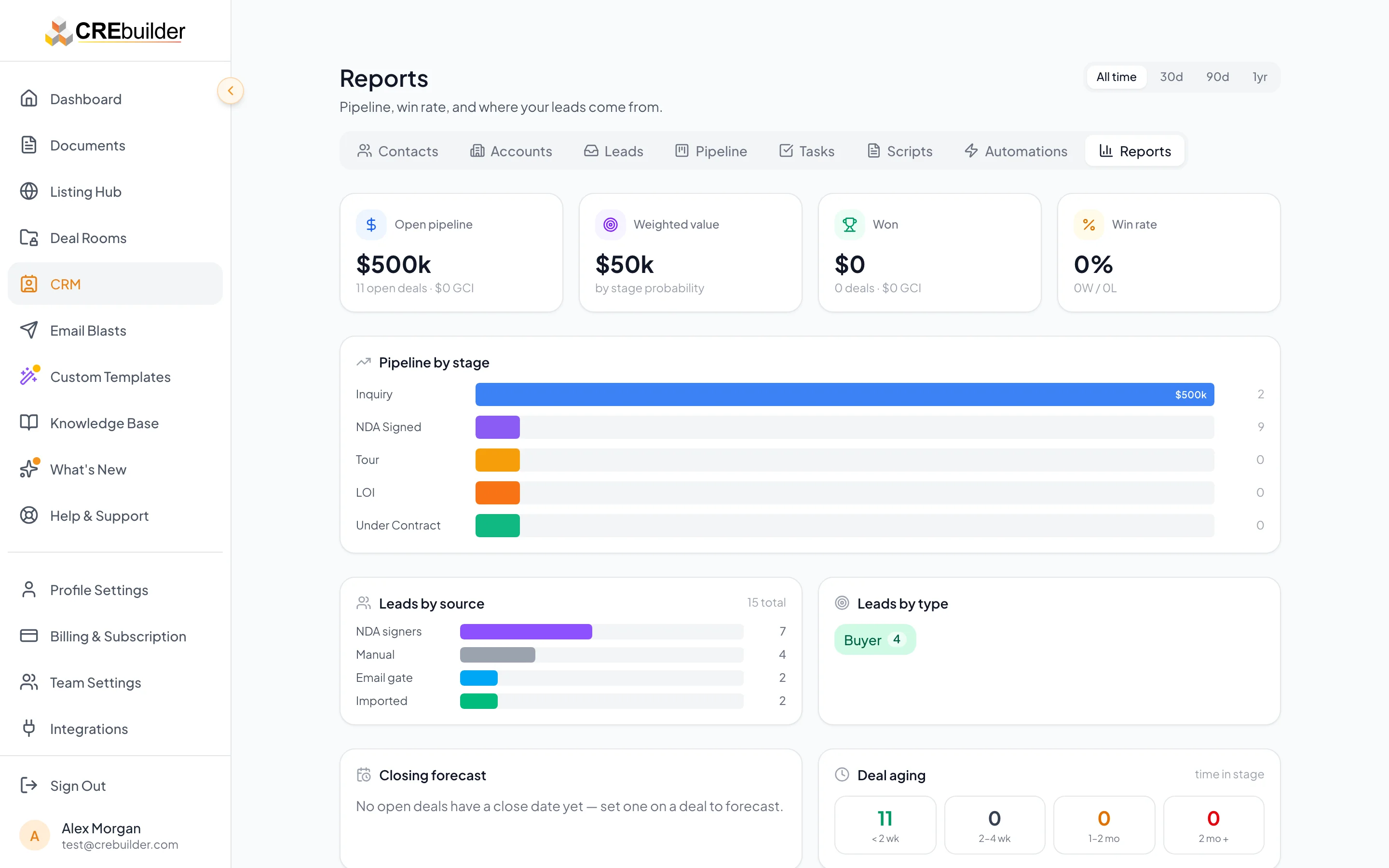
Task: Click the Win rate percent icon
Action: (1089, 224)
